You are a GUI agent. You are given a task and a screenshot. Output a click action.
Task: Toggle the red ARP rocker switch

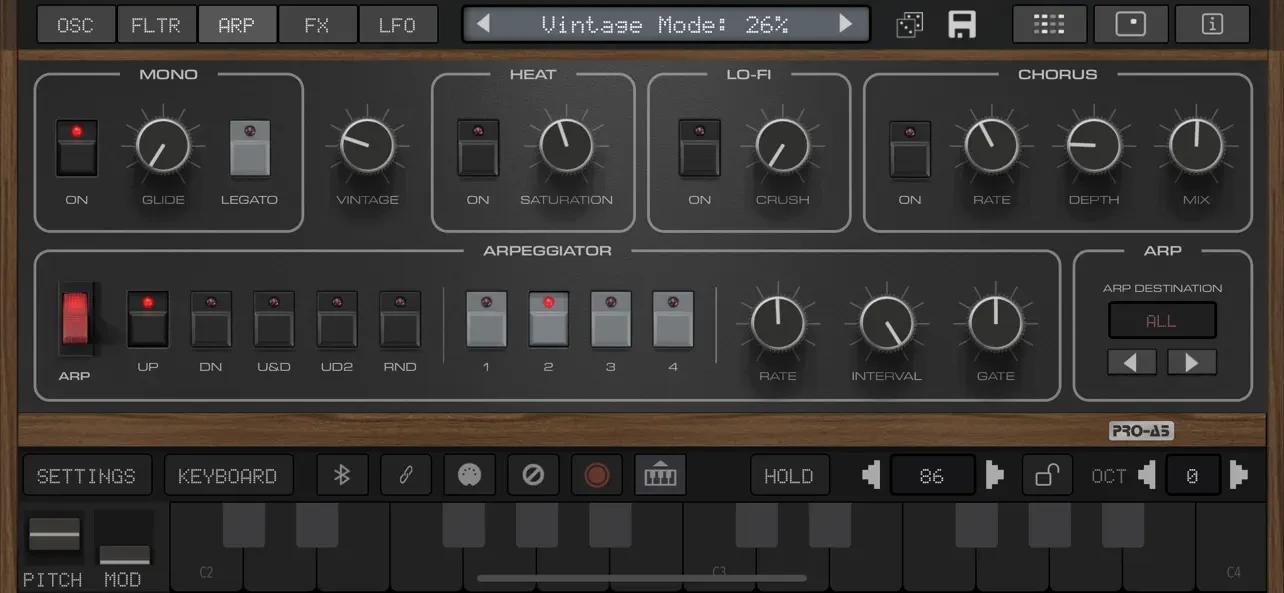click(x=77, y=319)
